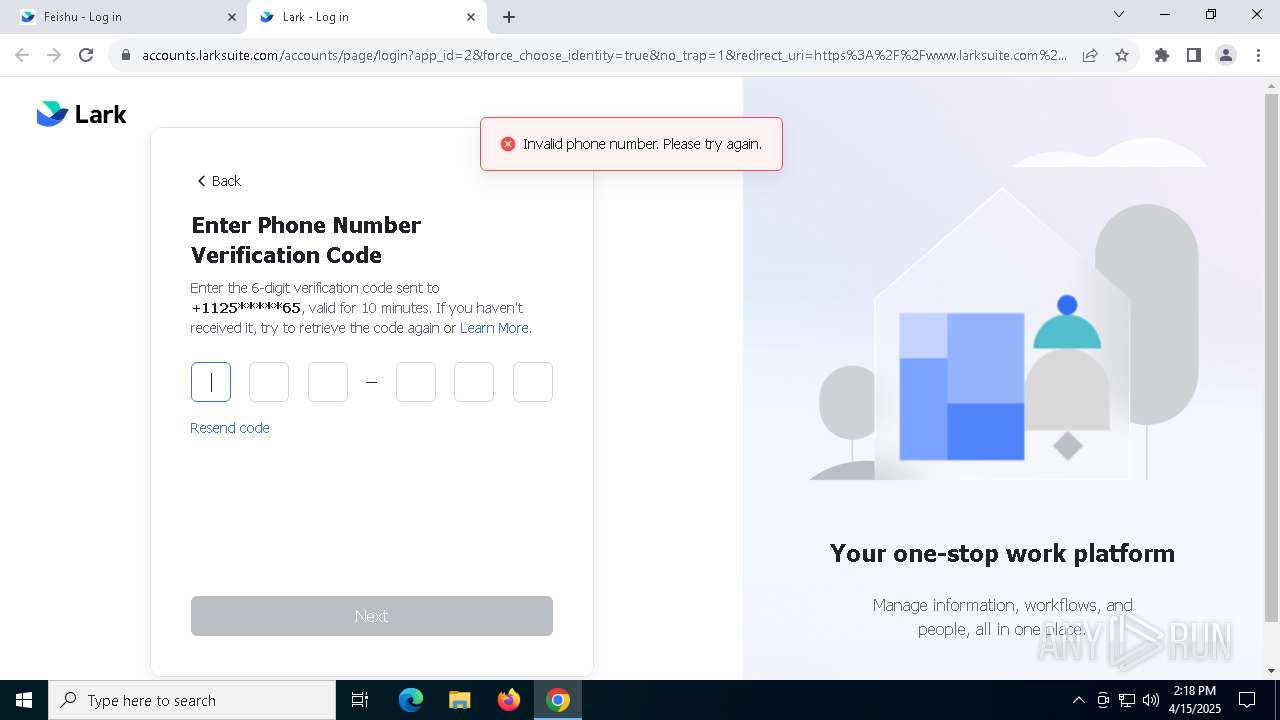Click the sixth verification code digit box
The width and height of the screenshot is (1280, 720).
[533, 382]
